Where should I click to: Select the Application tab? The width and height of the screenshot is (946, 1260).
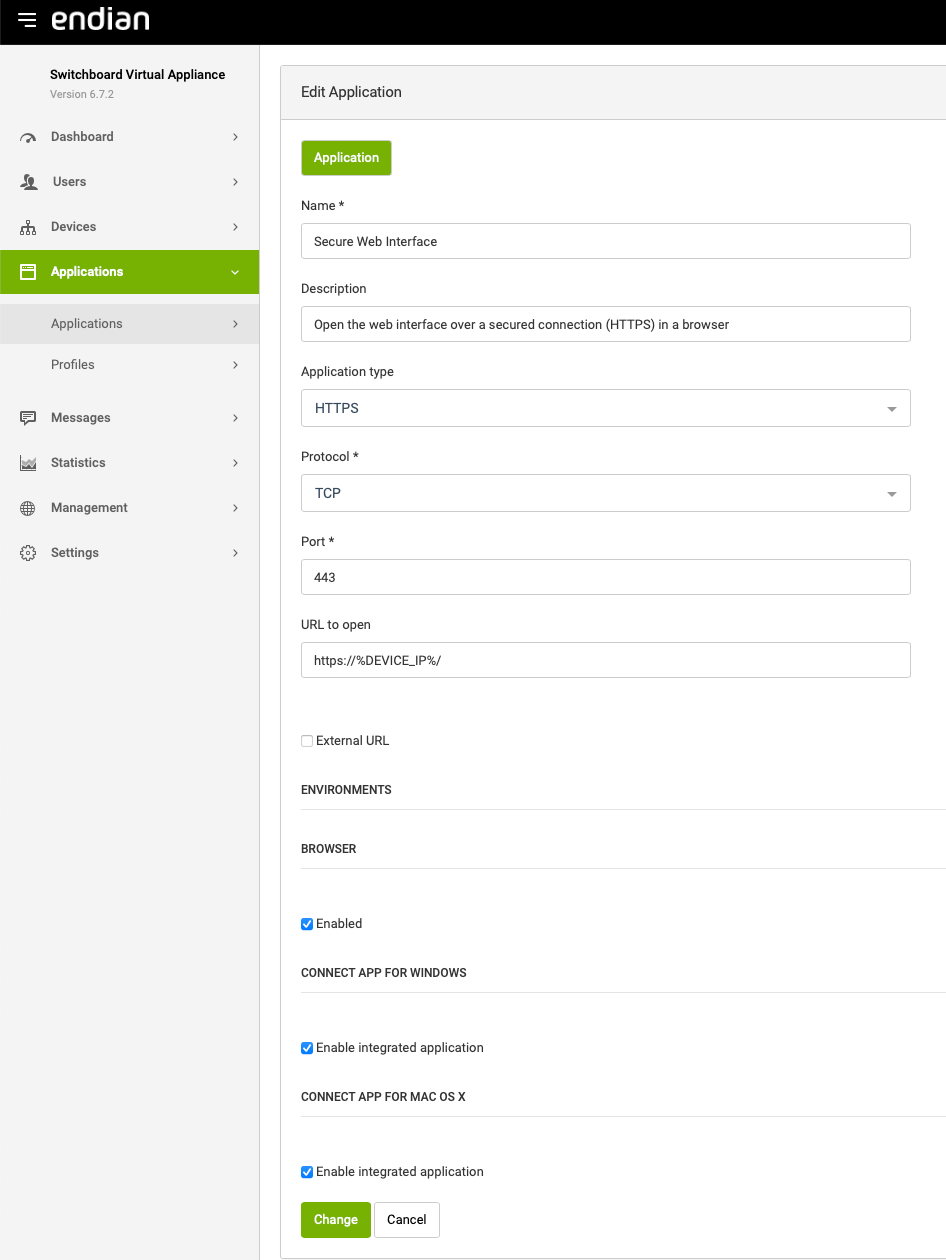(346, 158)
